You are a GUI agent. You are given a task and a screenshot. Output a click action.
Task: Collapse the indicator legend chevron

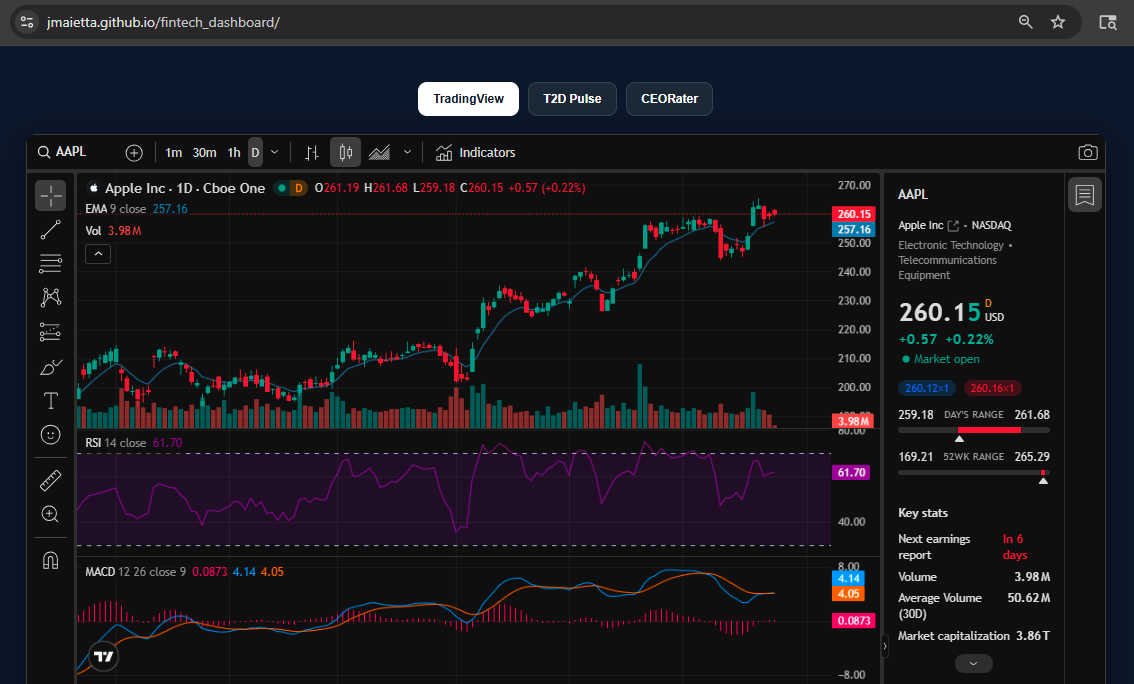click(98, 254)
